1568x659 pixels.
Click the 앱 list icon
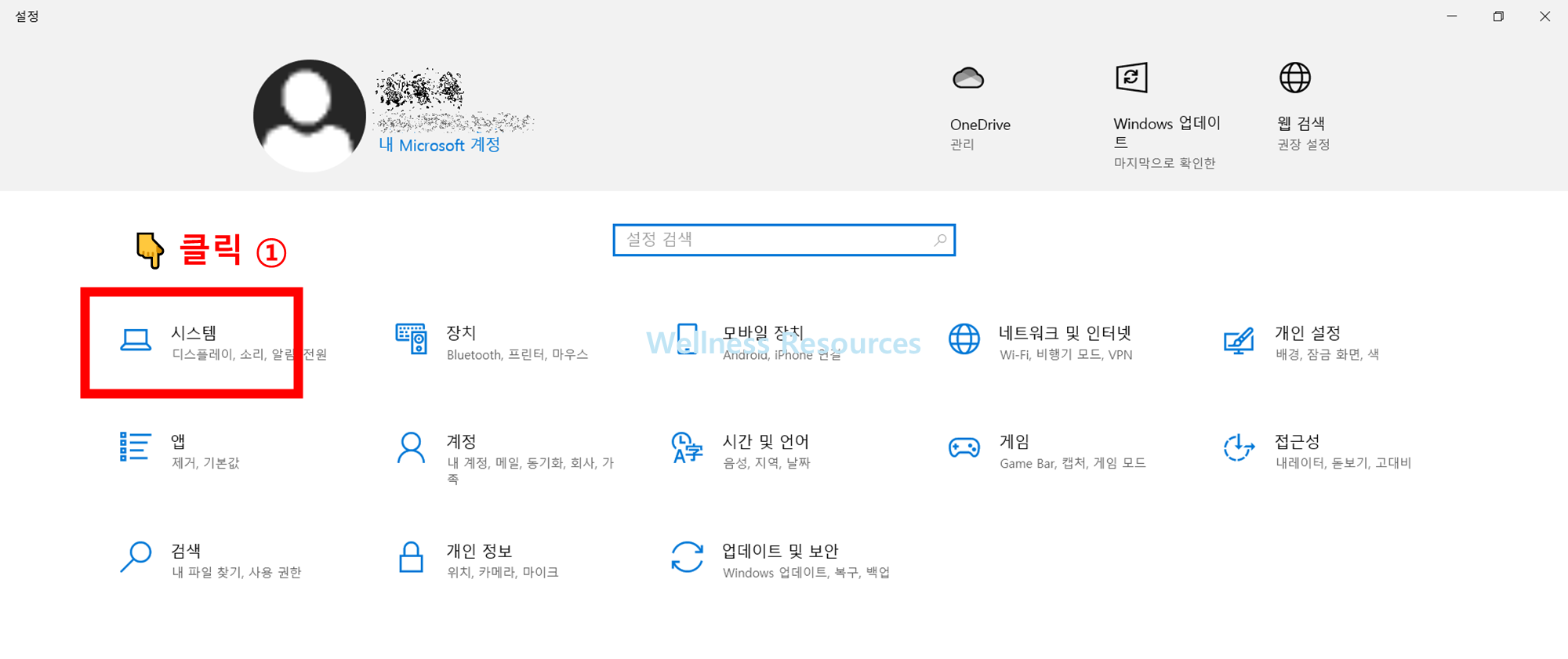tap(135, 447)
